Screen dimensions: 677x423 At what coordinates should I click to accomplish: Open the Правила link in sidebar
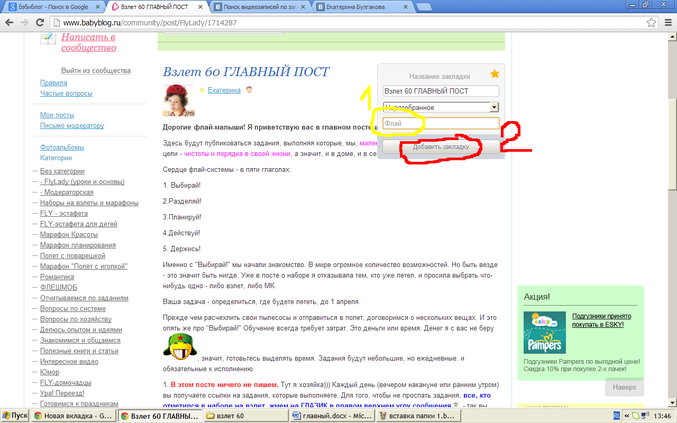click(54, 83)
